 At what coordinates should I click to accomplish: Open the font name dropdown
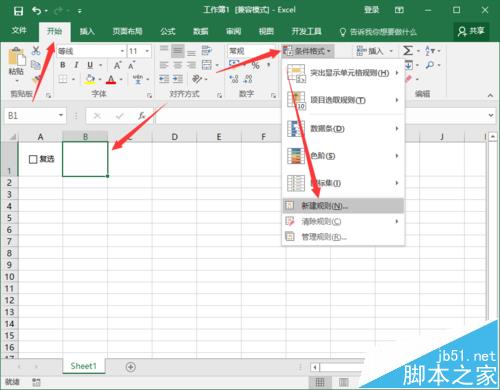point(122,51)
